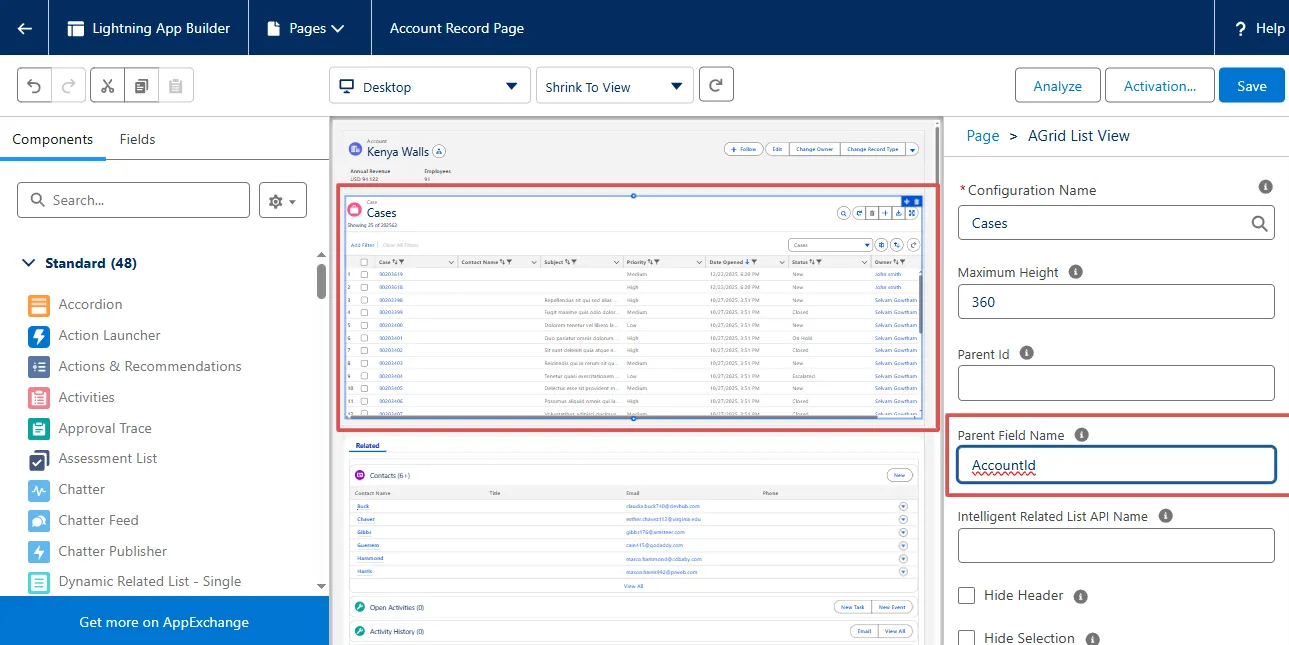This screenshot has height=645, width=1289.
Task: Select the Related tab on the canvas
Action: pyautogui.click(x=367, y=446)
